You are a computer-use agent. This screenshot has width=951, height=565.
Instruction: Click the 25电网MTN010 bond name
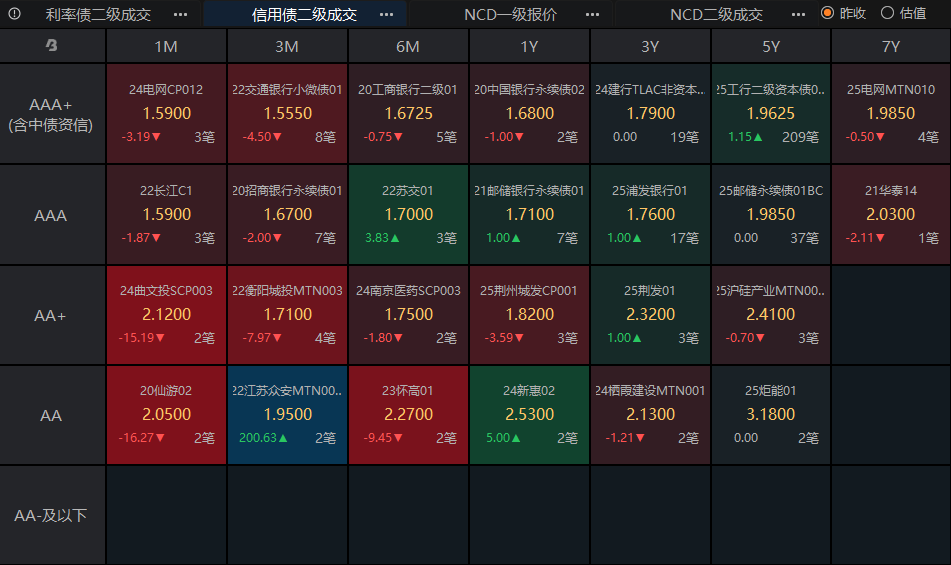[891, 90]
